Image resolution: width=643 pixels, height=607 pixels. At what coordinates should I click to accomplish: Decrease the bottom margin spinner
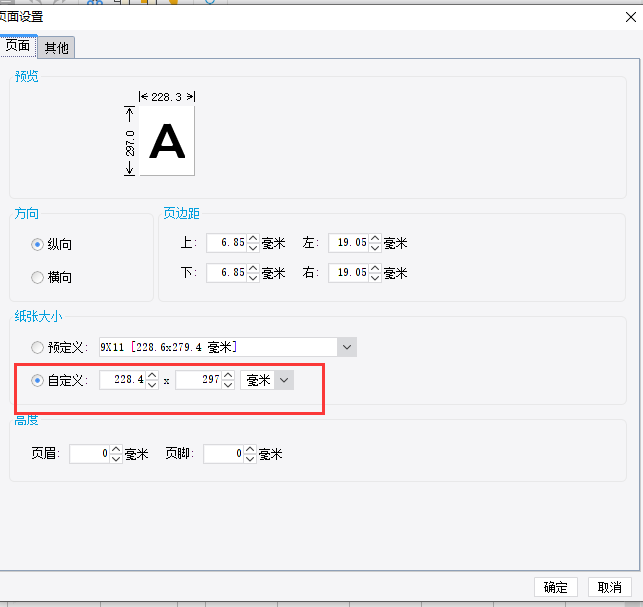point(253,278)
